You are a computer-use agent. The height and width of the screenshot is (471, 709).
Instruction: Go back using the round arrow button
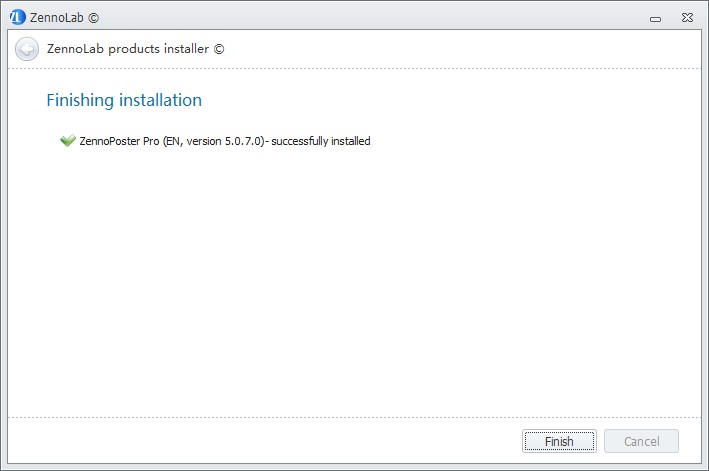(x=27, y=49)
